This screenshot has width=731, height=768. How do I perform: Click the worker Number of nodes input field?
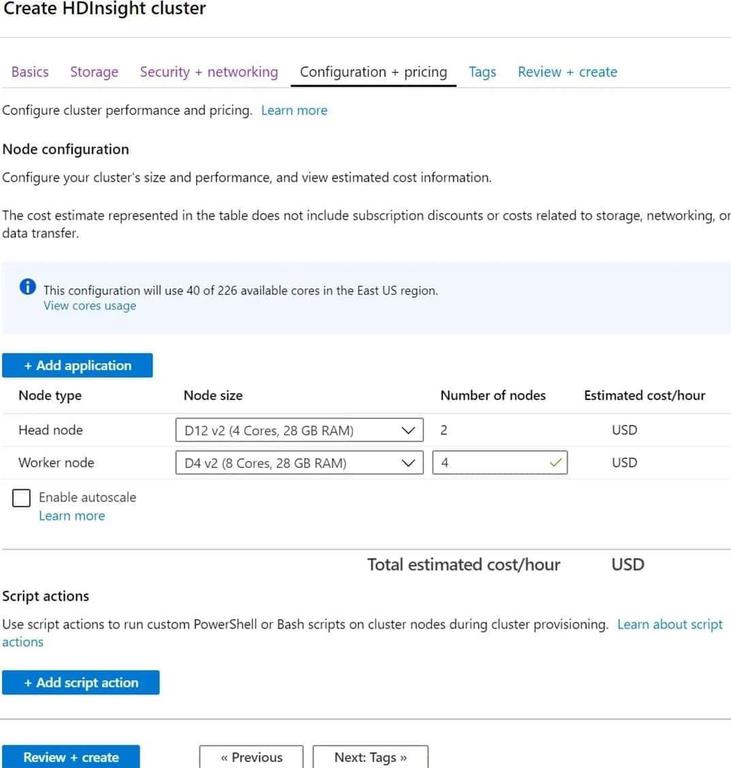point(500,462)
